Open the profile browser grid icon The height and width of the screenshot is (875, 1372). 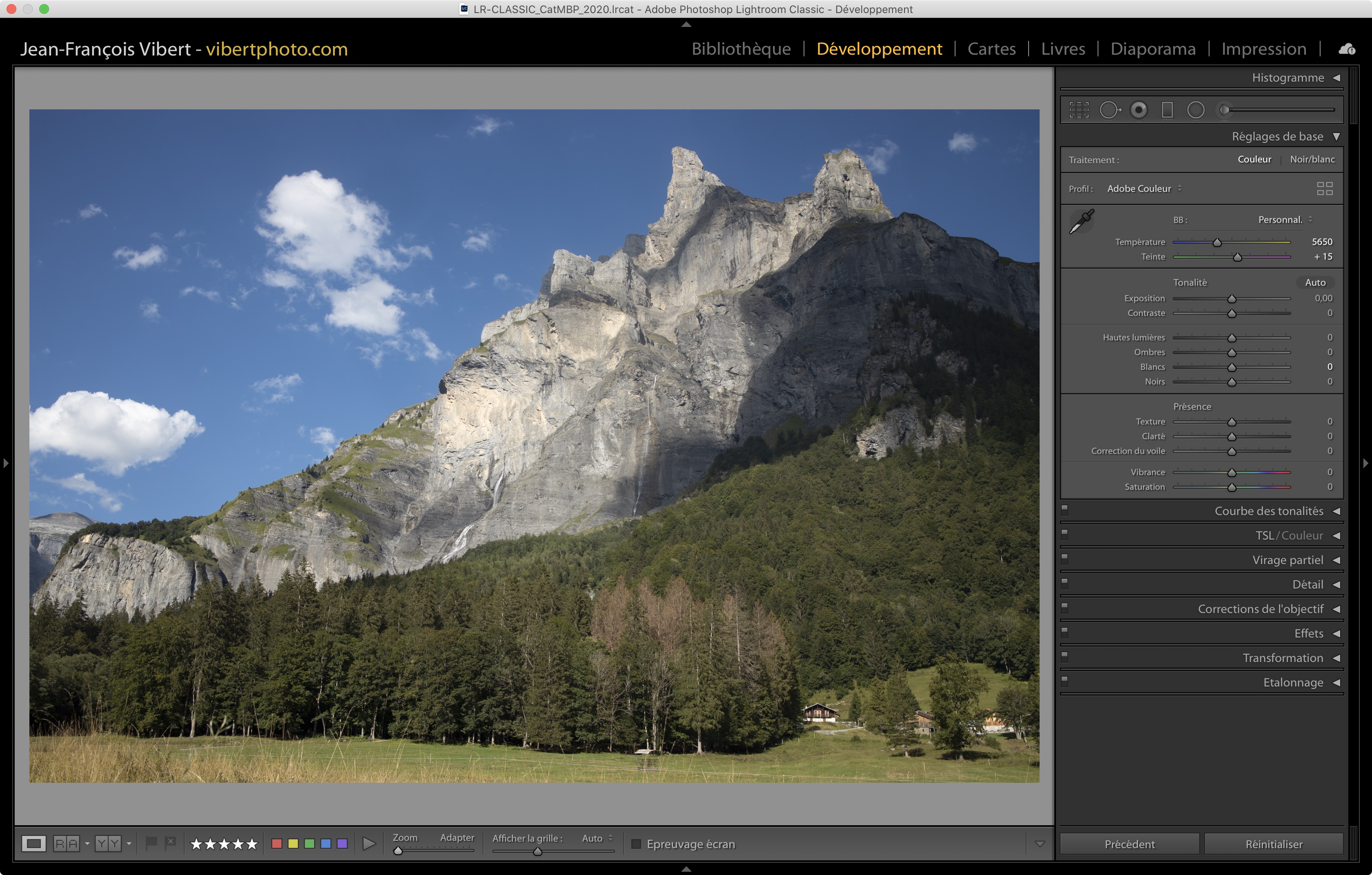click(x=1325, y=189)
